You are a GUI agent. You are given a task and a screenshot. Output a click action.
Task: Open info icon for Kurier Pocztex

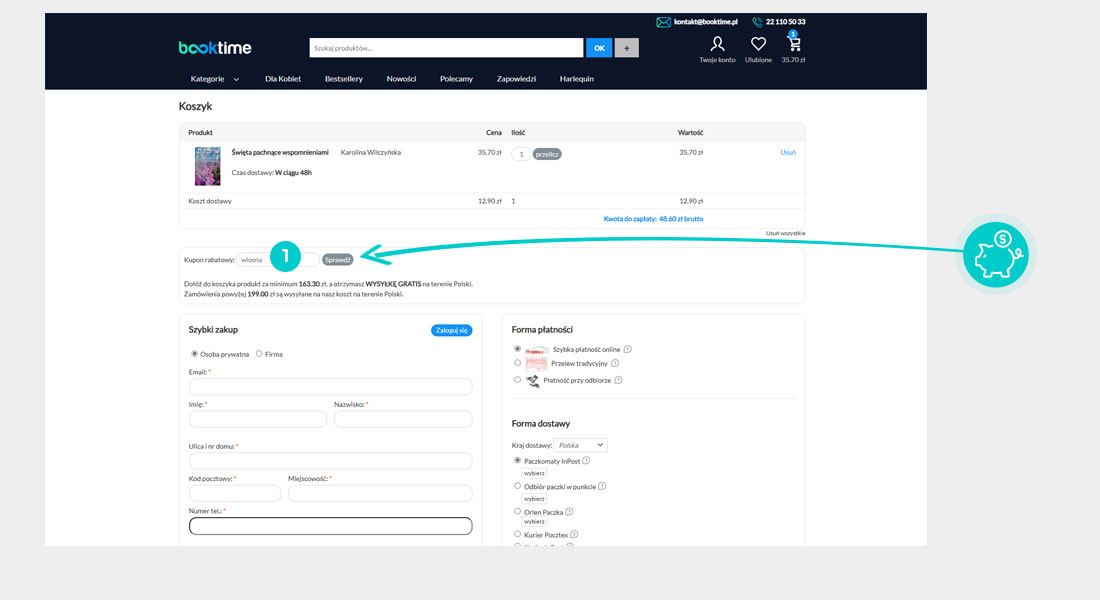click(x=574, y=535)
